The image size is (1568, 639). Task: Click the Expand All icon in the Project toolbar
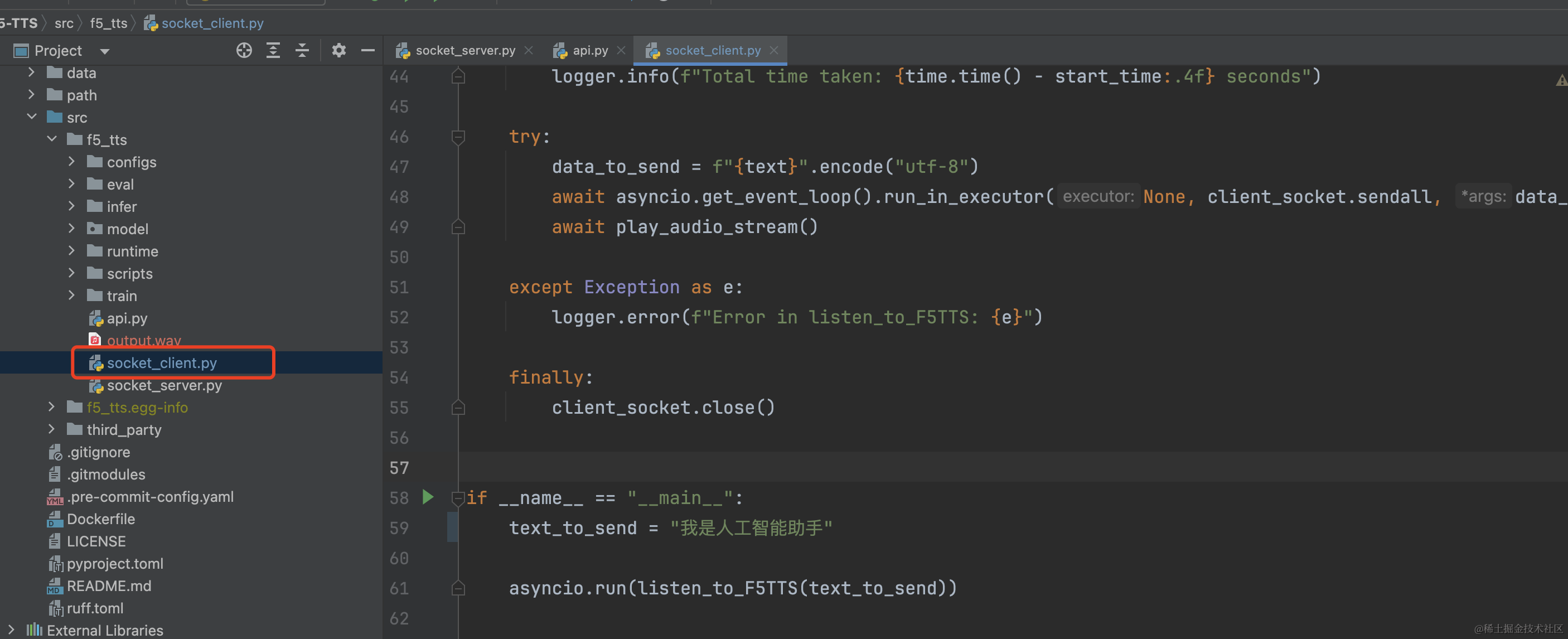[x=273, y=51]
